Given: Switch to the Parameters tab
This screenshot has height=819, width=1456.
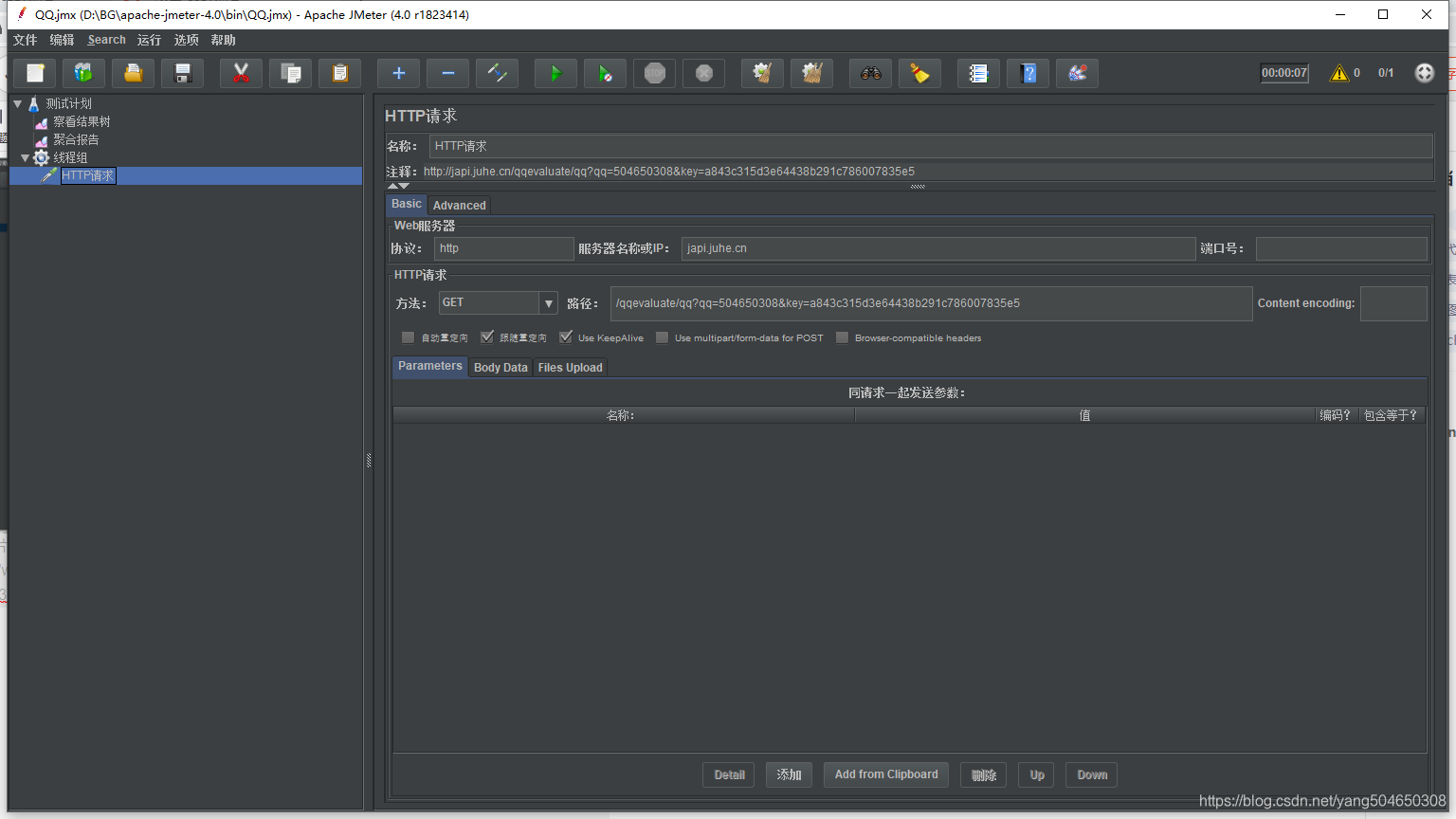Looking at the screenshot, I should pyautogui.click(x=430, y=366).
